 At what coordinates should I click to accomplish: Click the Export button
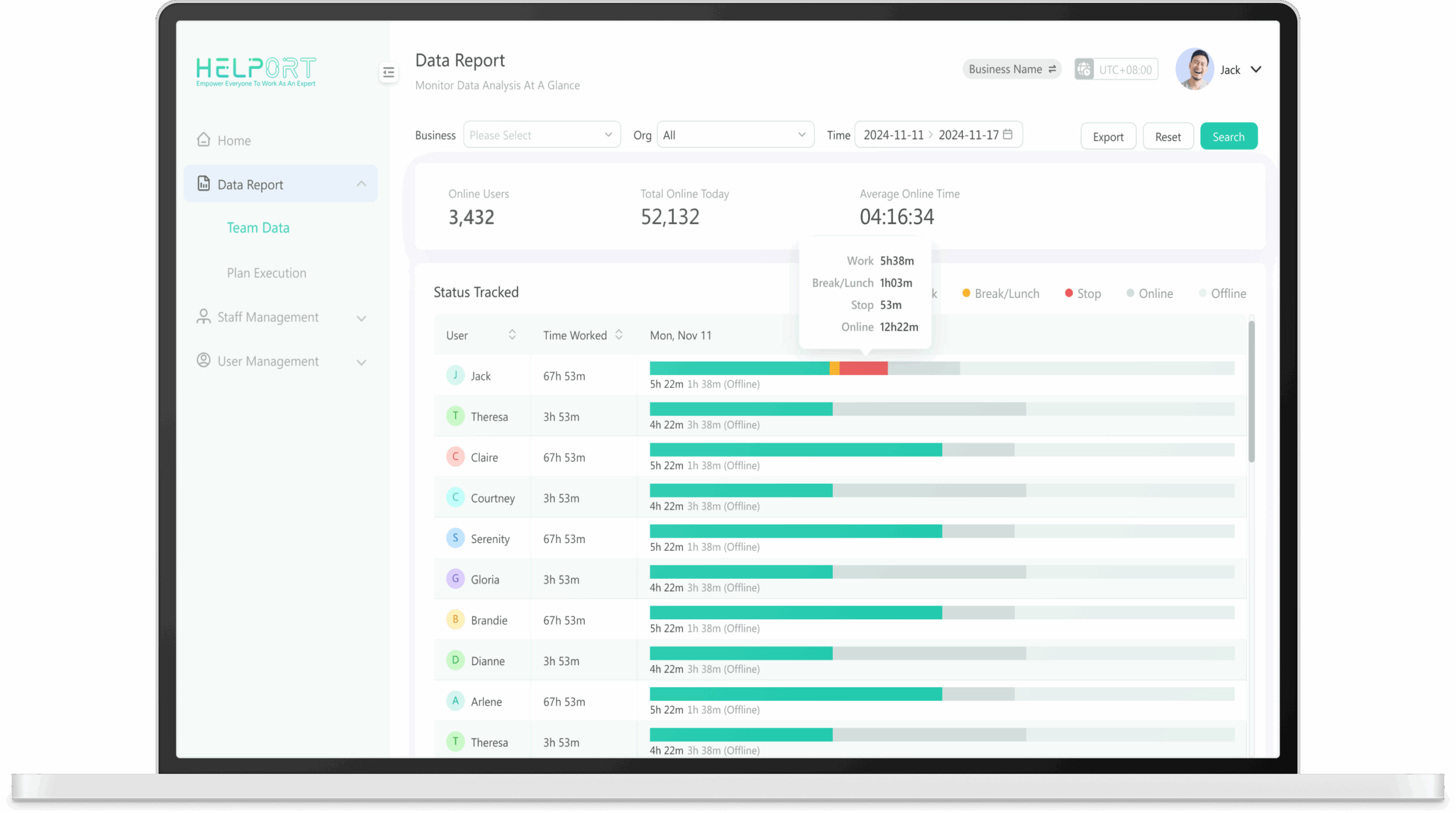pyautogui.click(x=1108, y=136)
